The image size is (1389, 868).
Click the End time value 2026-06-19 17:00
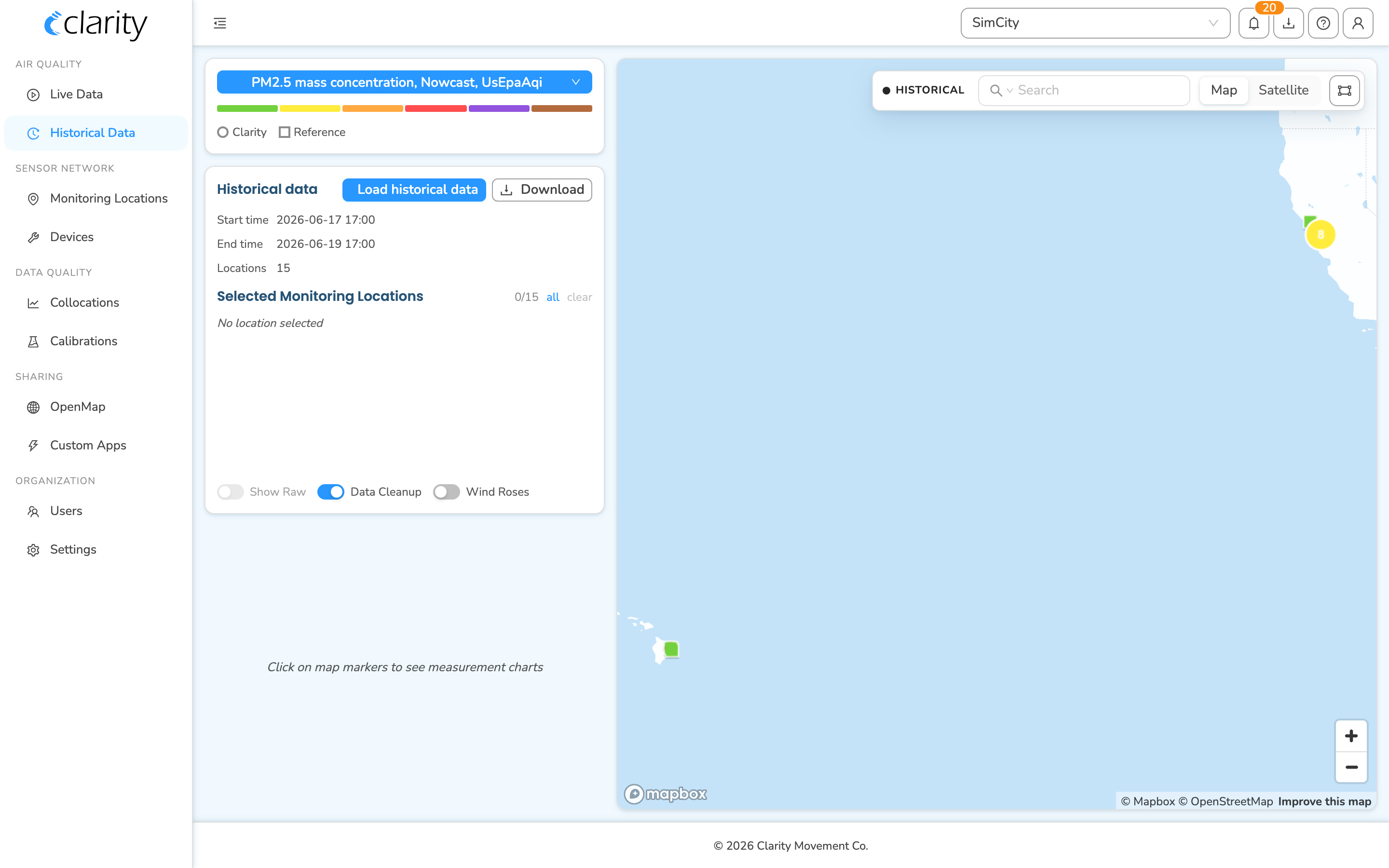point(326,244)
